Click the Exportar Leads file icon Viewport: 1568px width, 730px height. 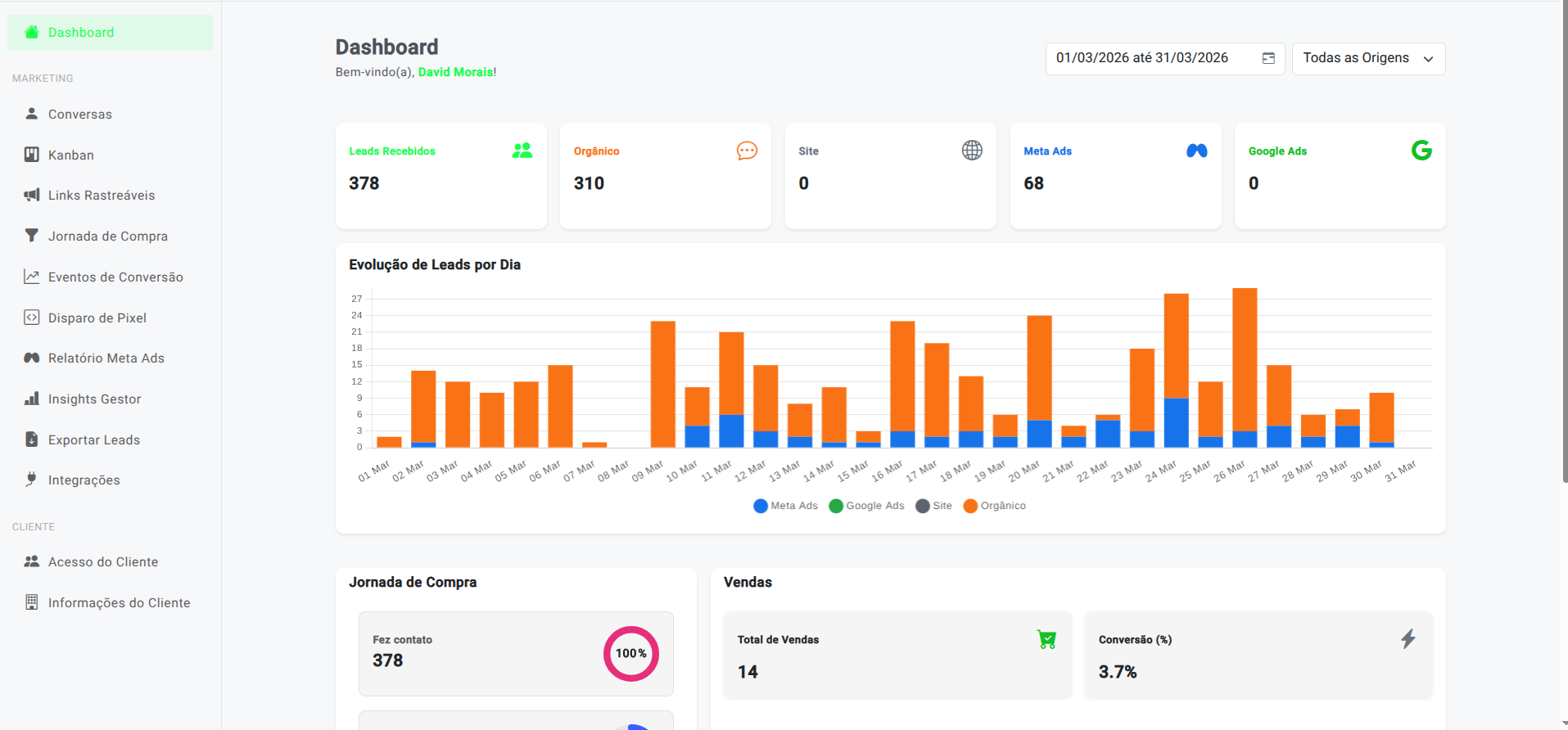(32, 439)
